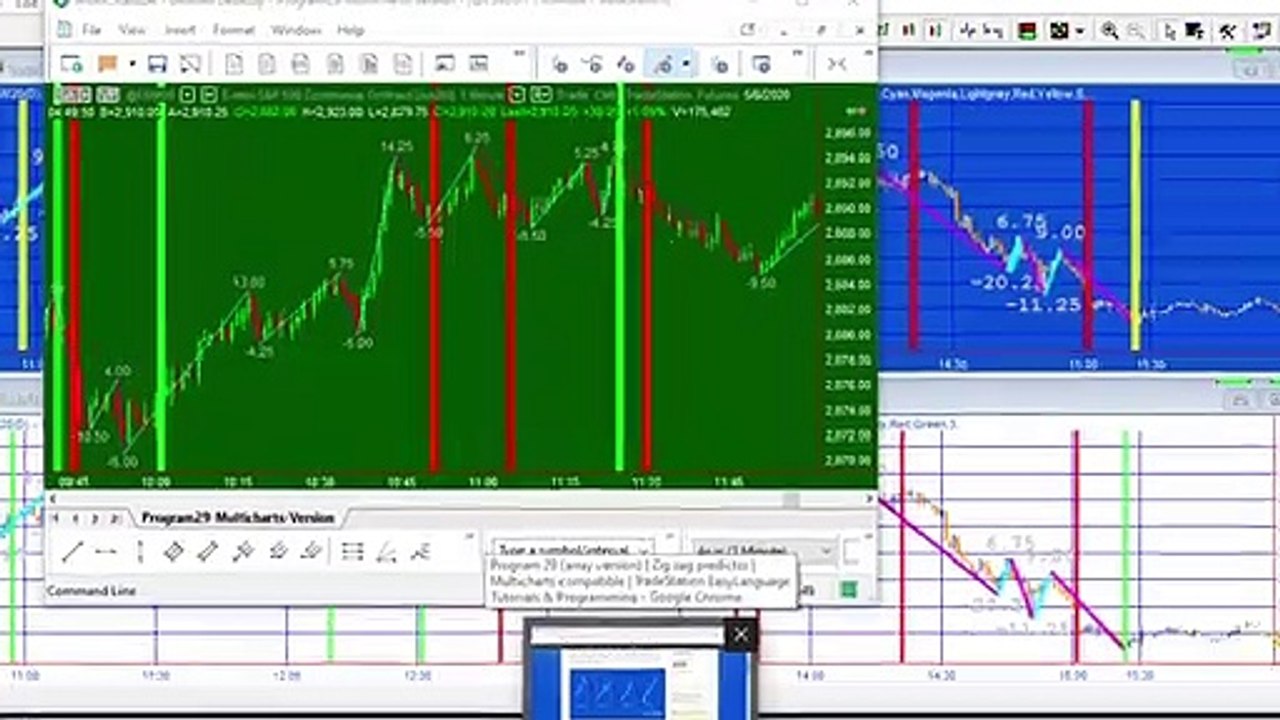The image size is (1280, 720).
Task: Click the green chart's horizontal scrollbar thumb
Action: [x=791, y=499]
